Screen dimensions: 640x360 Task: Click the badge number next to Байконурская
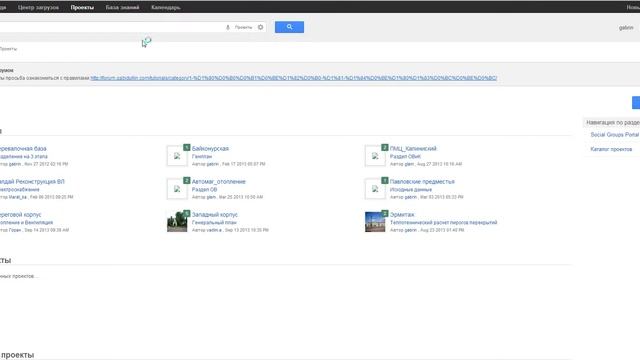click(187, 147)
